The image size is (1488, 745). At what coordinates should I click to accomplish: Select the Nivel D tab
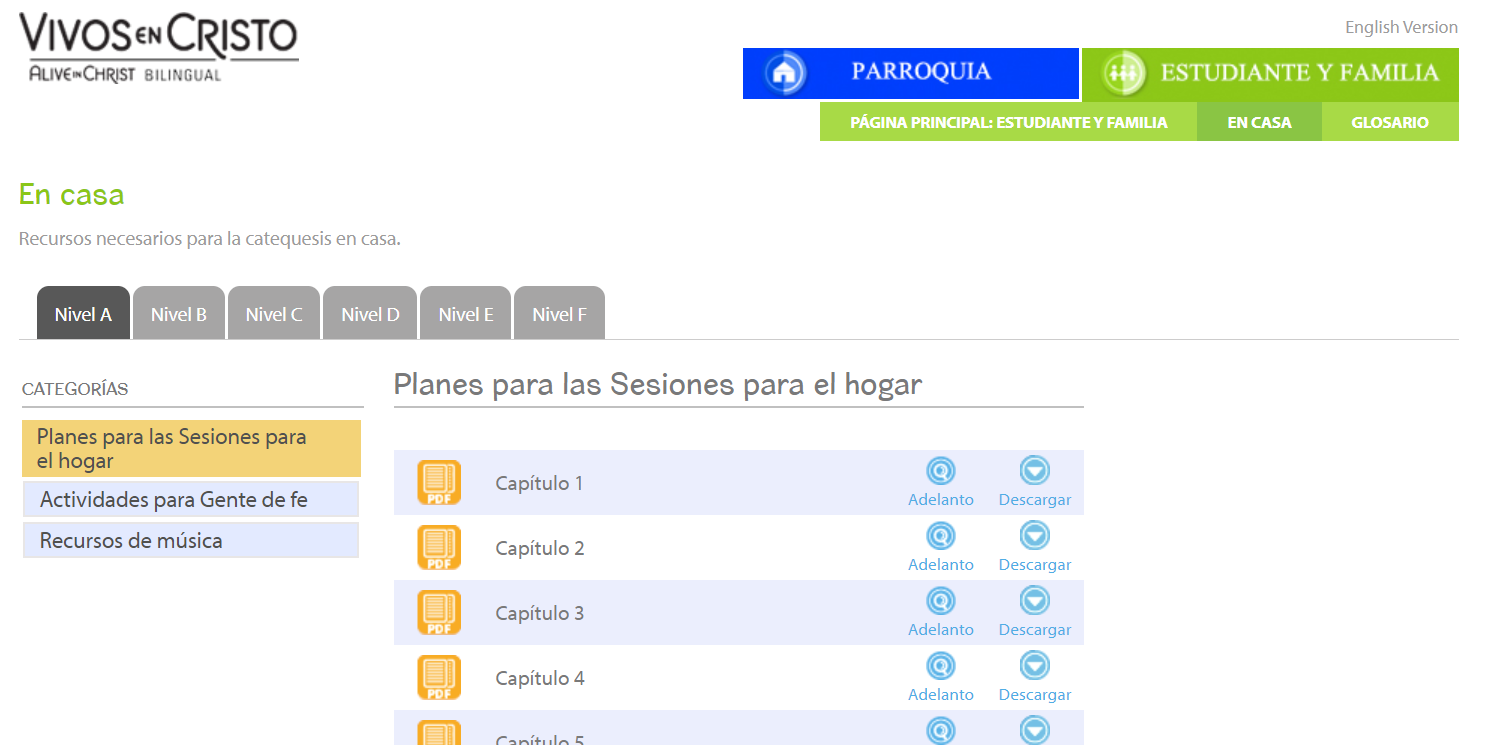[370, 313]
